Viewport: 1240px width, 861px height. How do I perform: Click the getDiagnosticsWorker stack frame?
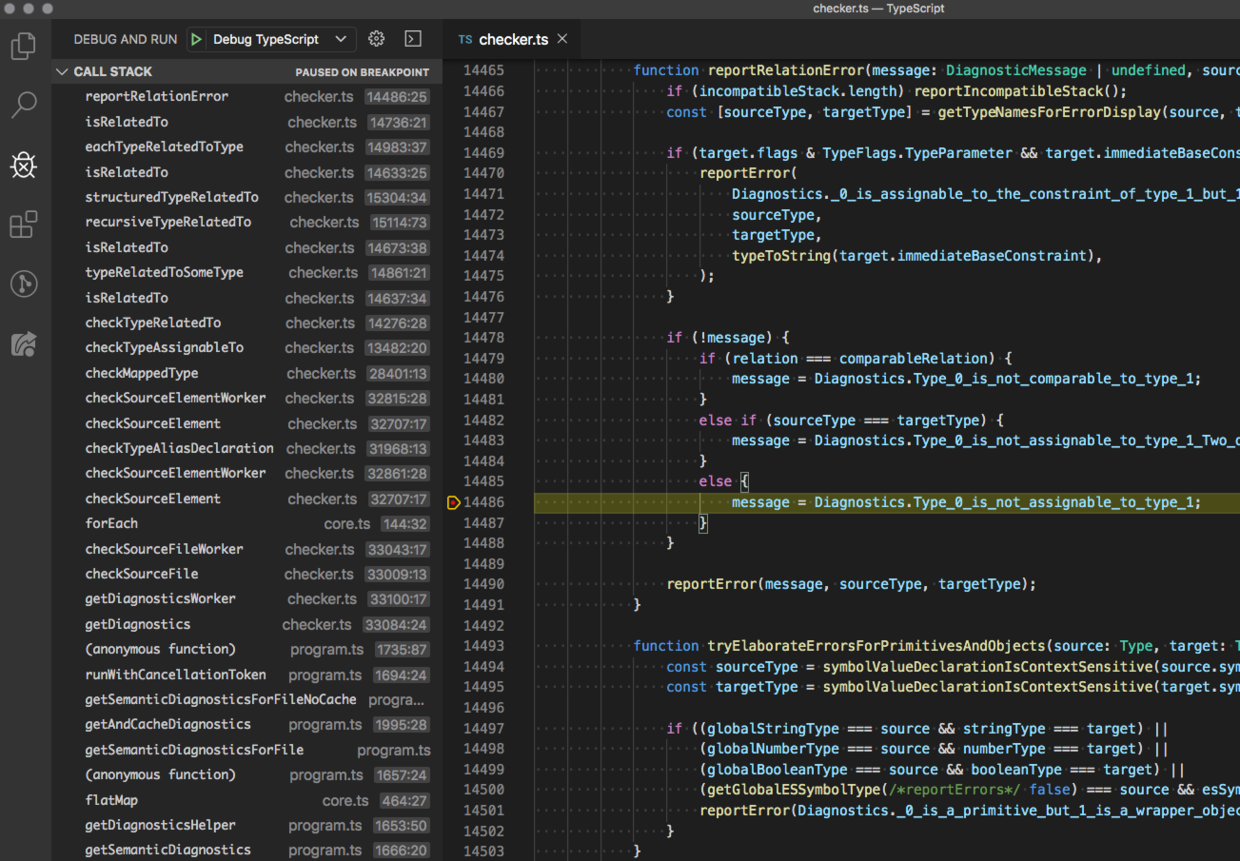[x=160, y=599]
